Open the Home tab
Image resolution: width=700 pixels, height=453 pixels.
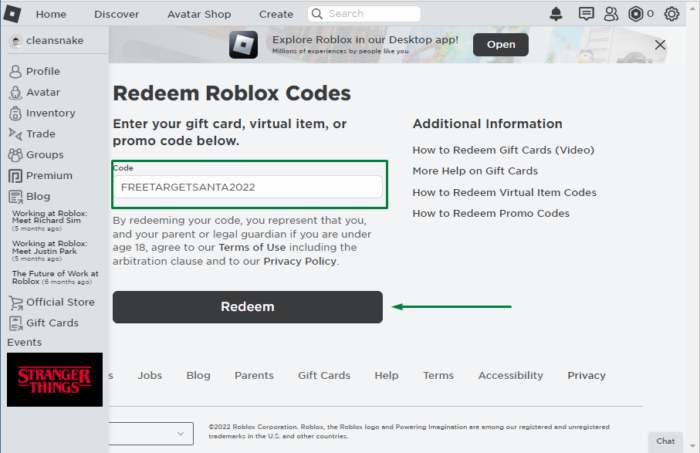tap(51, 14)
